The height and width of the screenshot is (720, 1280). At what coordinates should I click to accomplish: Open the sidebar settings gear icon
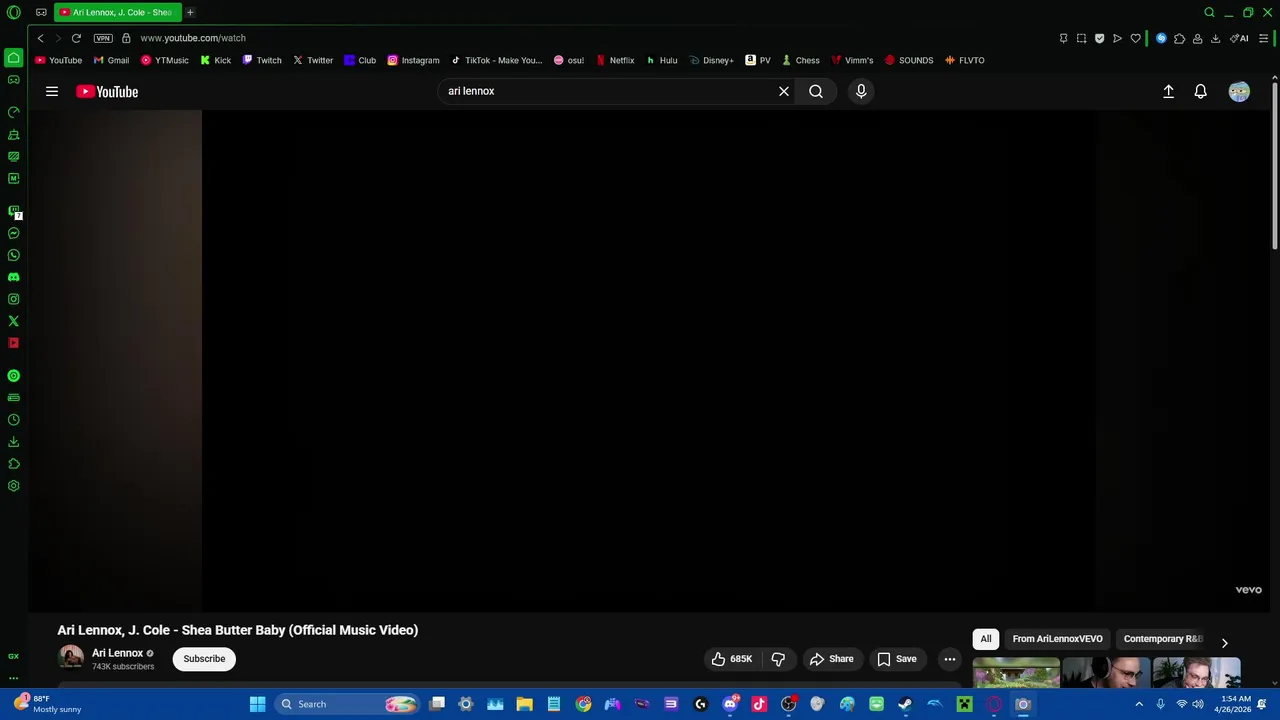pyautogui.click(x=14, y=486)
